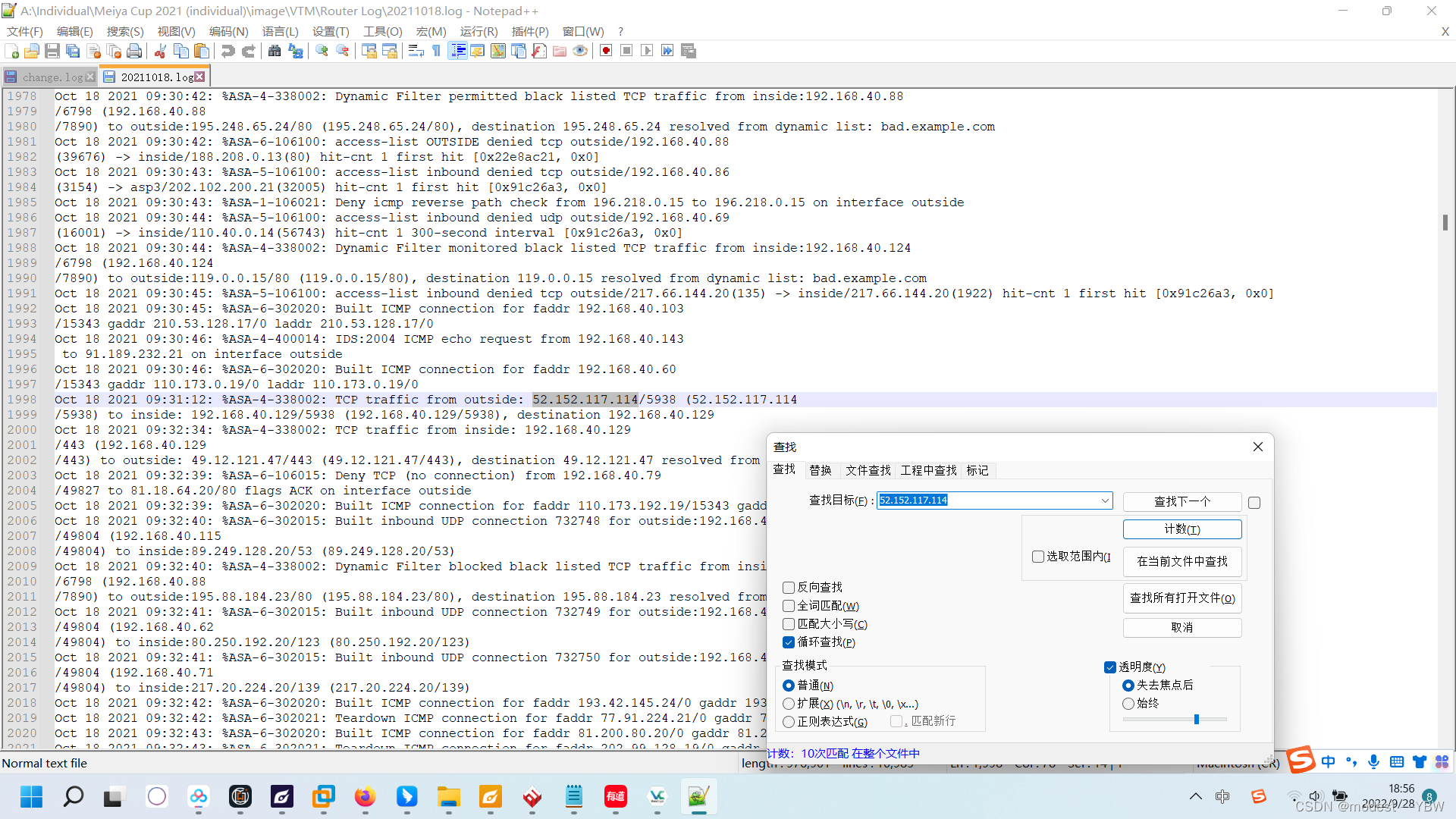
Task: Show hidden system tray icons chevron
Action: 1196,796
